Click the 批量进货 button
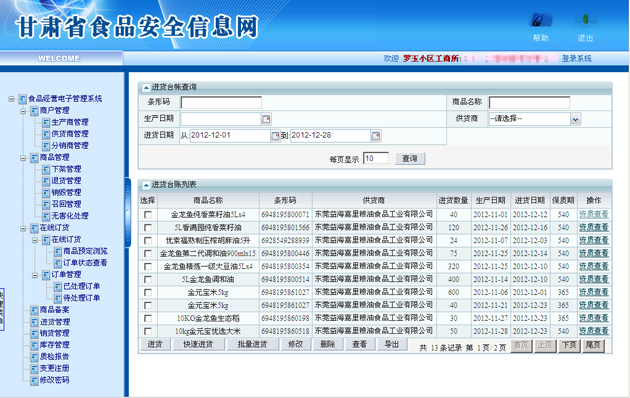 [252, 344]
